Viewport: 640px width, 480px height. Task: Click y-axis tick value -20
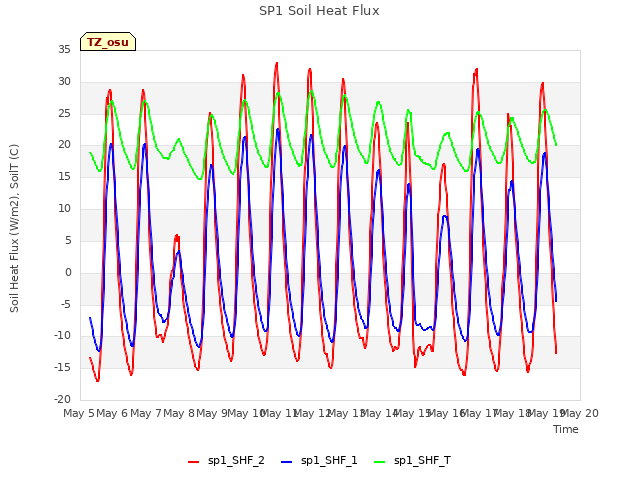click(62, 400)
